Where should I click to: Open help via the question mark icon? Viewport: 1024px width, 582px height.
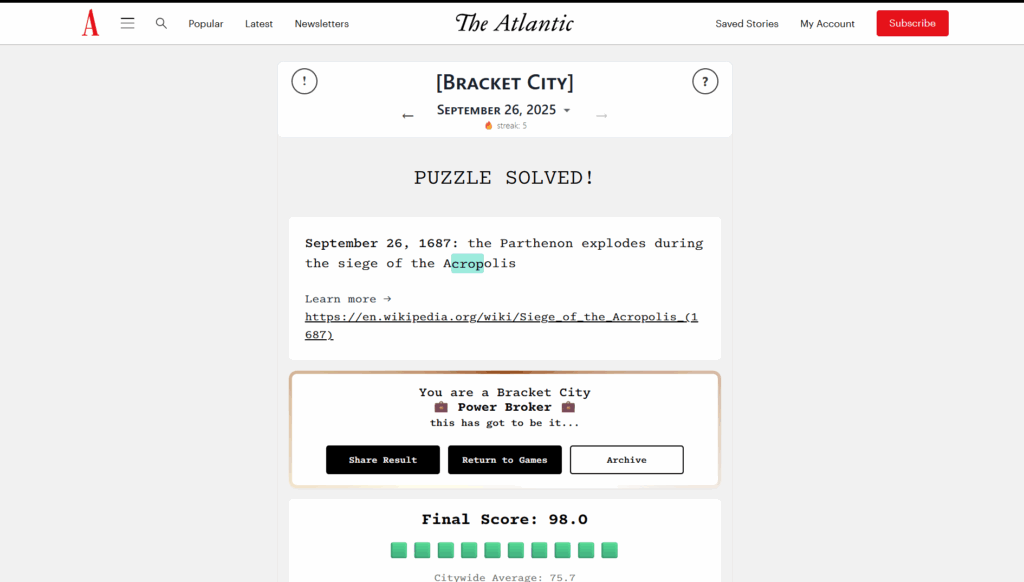[x=705, y=81]
